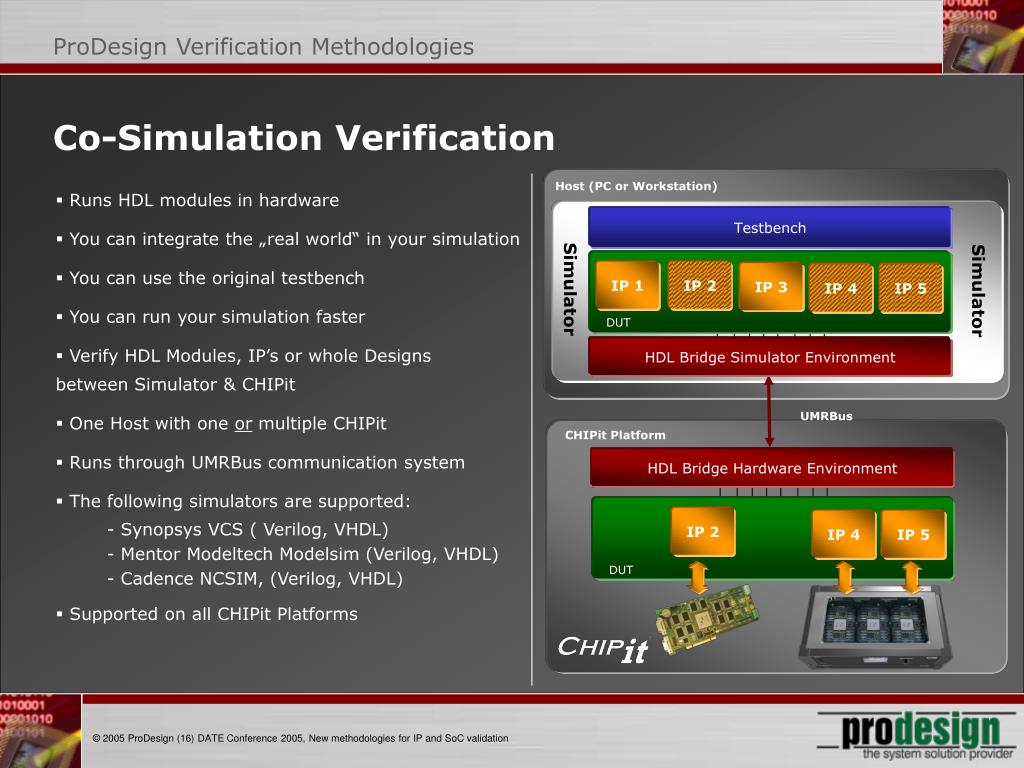1024x768 pixels.
Task: Click the orange arrow below IP 5
Action: [x=912, y=577]
